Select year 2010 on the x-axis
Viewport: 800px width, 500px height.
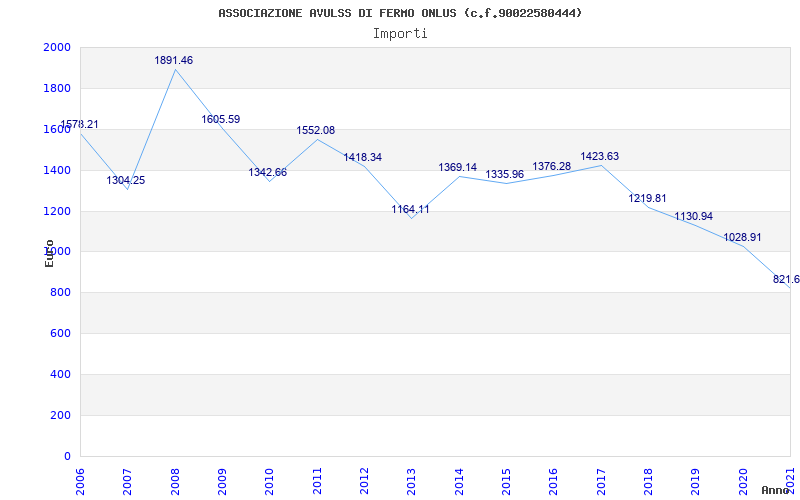[269, 482]
